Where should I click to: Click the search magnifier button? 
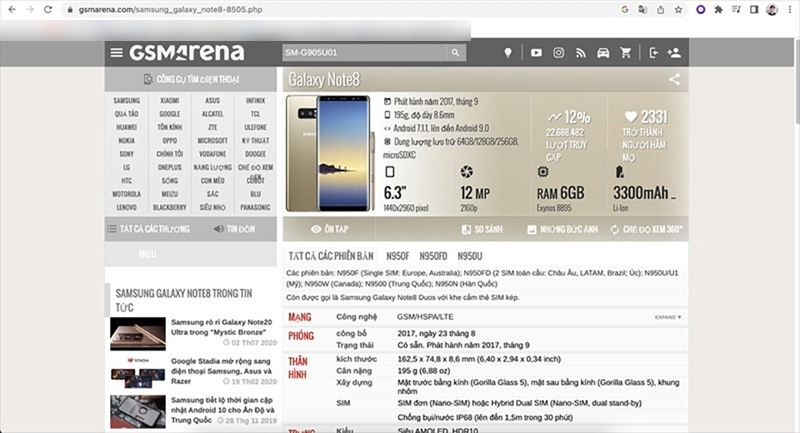point(455,53)
